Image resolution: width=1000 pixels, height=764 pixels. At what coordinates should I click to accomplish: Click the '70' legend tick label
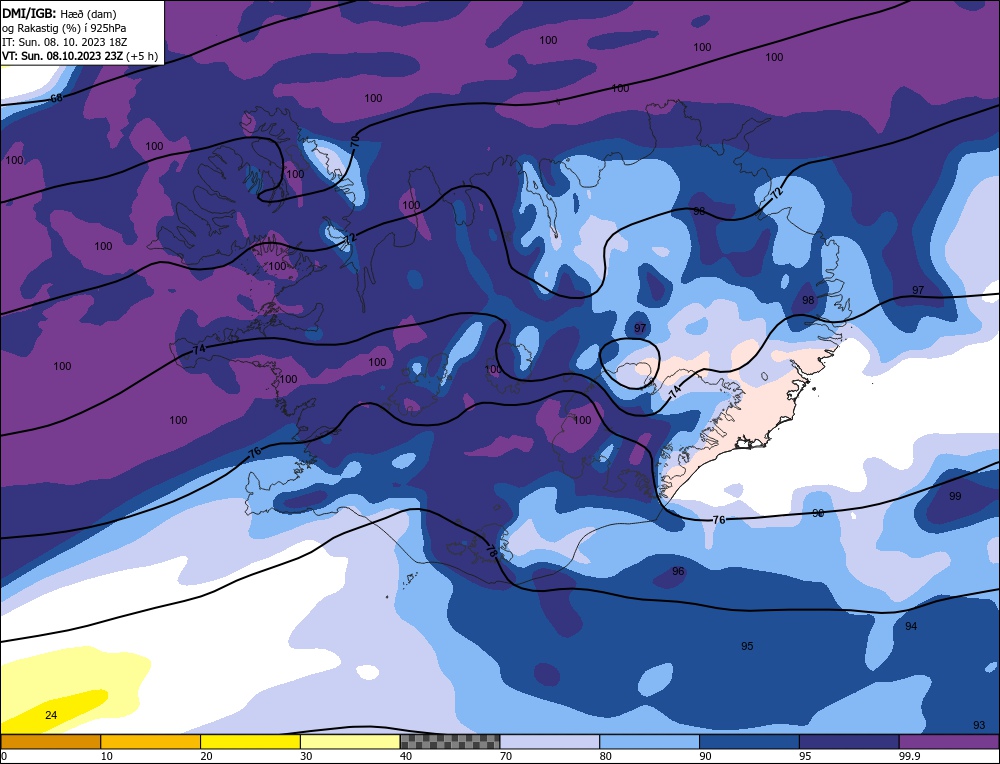(x=506, y=756)
